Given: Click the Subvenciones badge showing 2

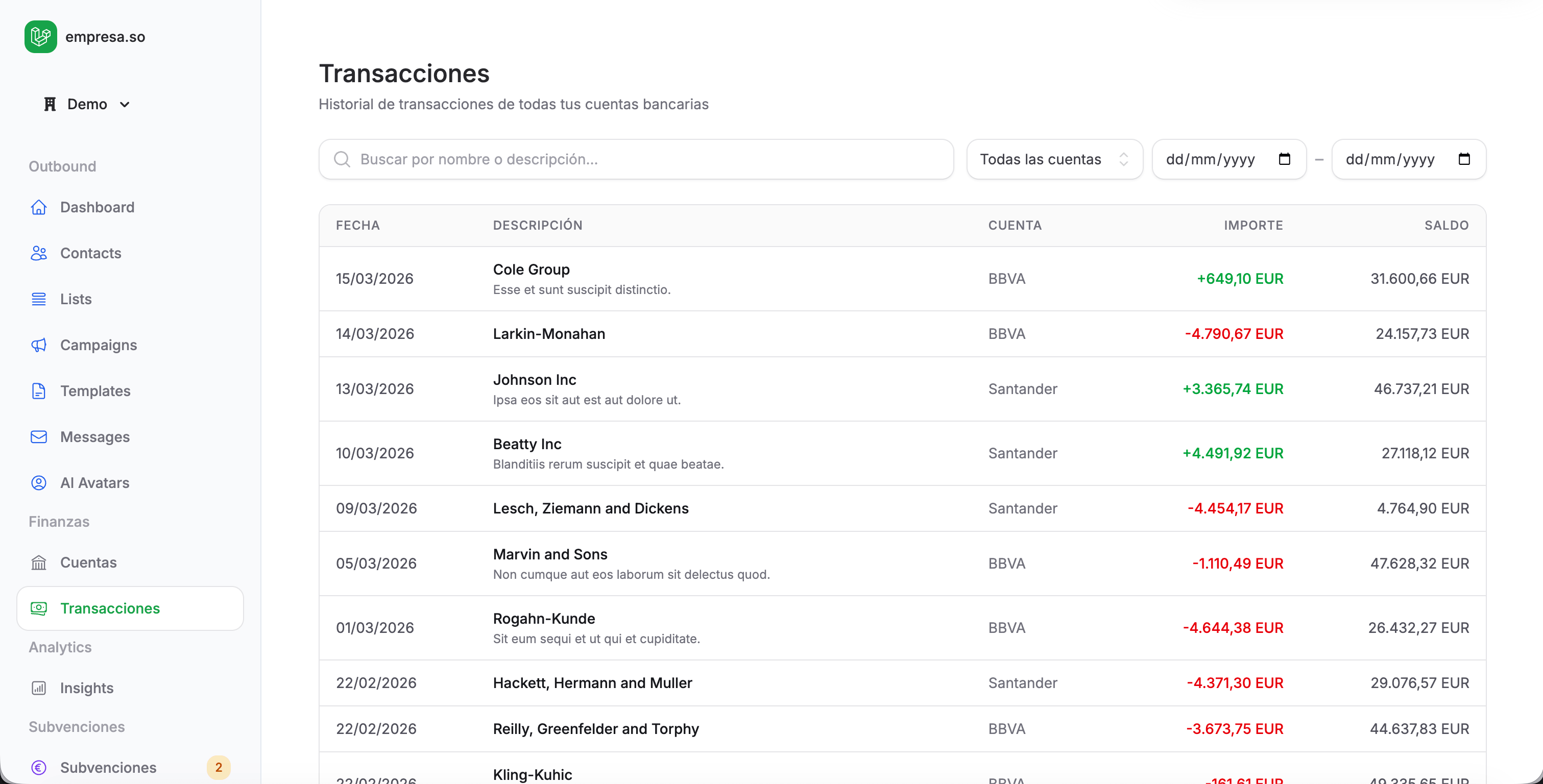Looking at the screenshot, I should (x=218, y=767).
